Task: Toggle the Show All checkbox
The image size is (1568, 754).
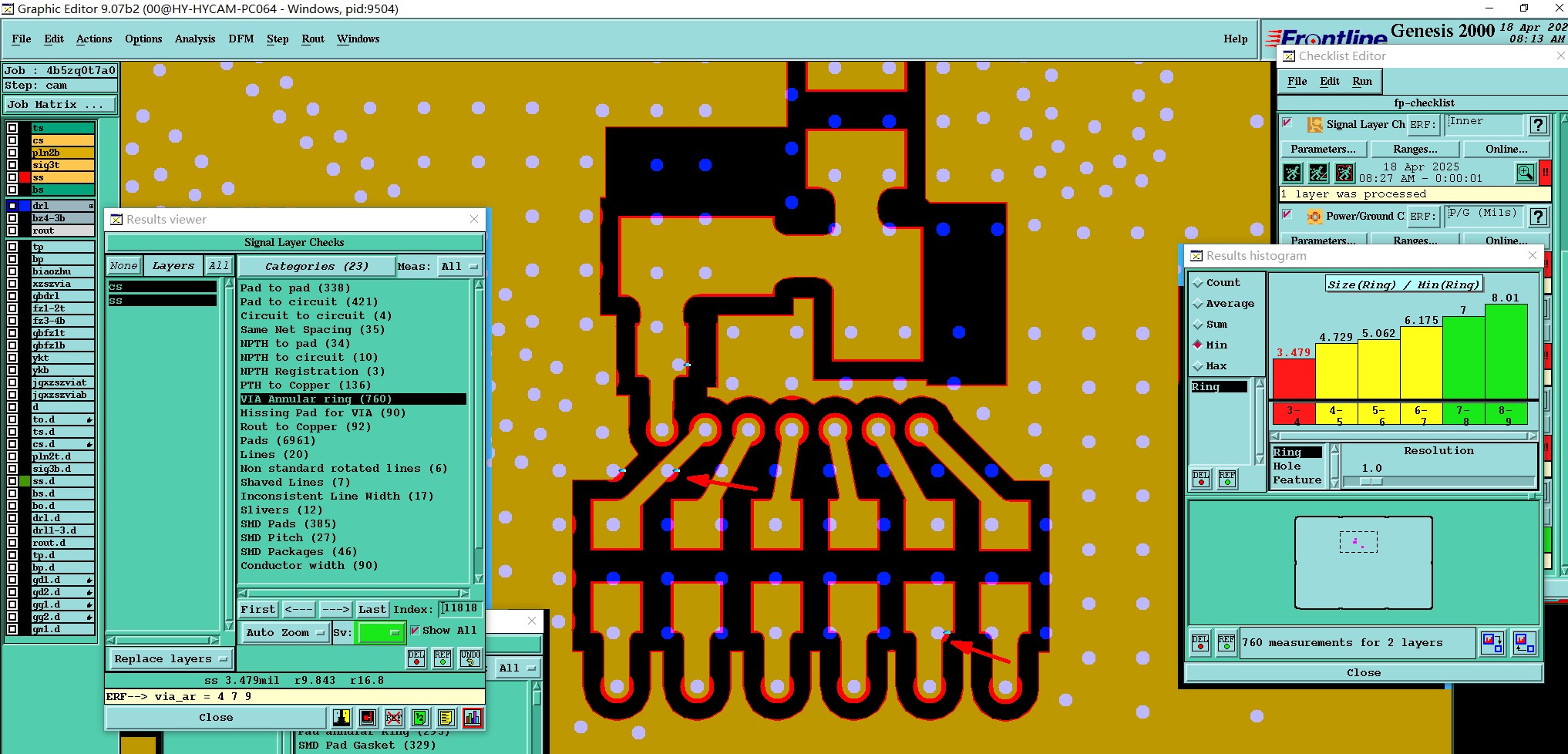Action: pyautogui.click(x=415, y=630)
